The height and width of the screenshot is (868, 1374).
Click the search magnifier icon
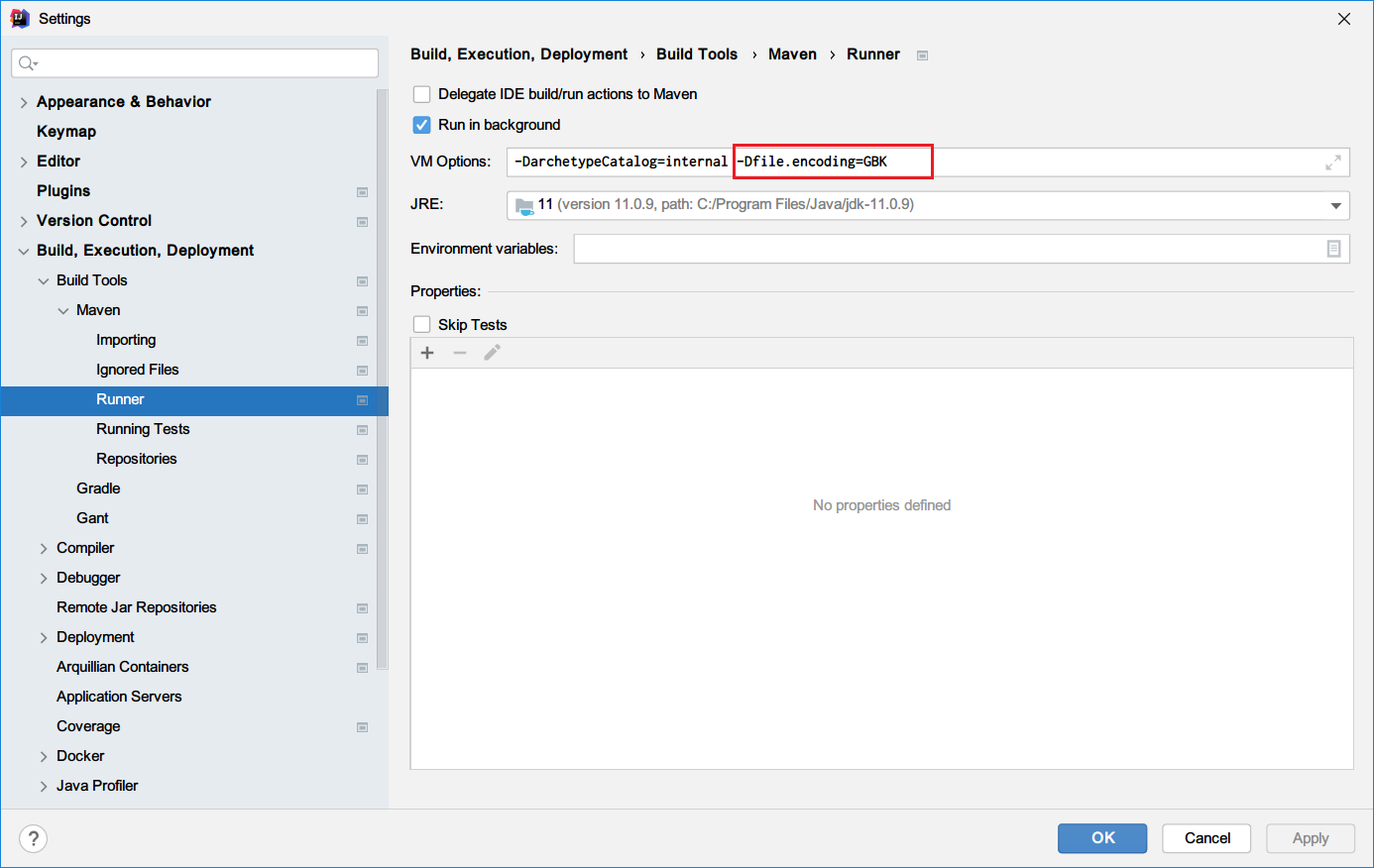click(28, 63)
